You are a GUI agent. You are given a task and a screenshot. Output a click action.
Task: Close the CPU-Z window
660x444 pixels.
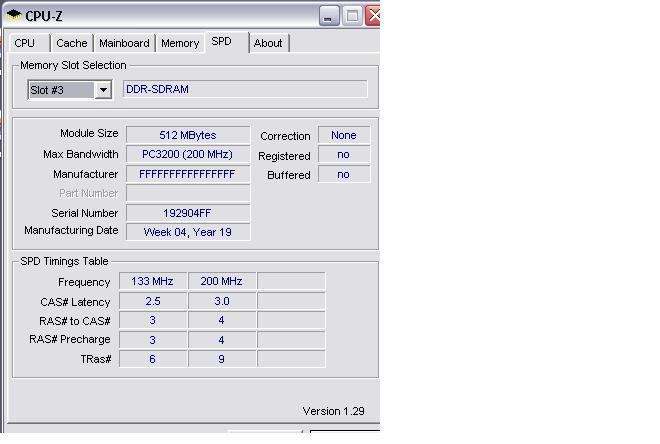tap(373, 16)
